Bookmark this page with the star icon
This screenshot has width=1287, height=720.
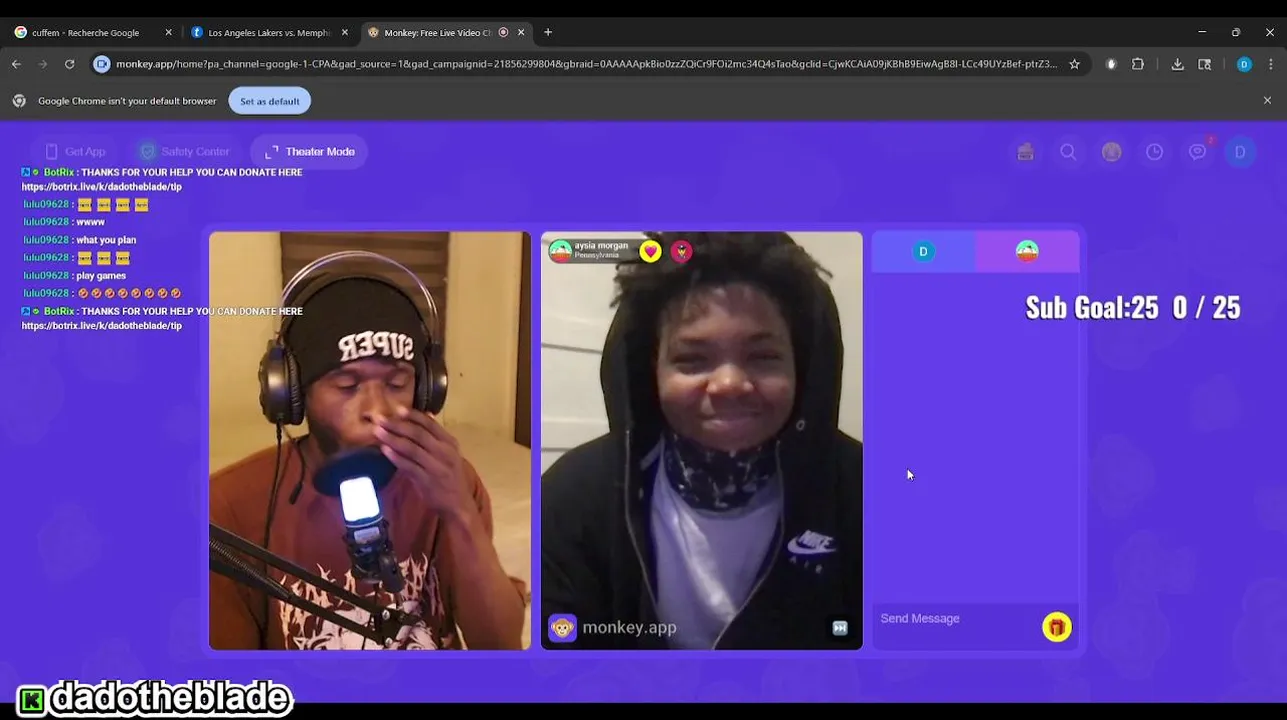(1074, 64)
